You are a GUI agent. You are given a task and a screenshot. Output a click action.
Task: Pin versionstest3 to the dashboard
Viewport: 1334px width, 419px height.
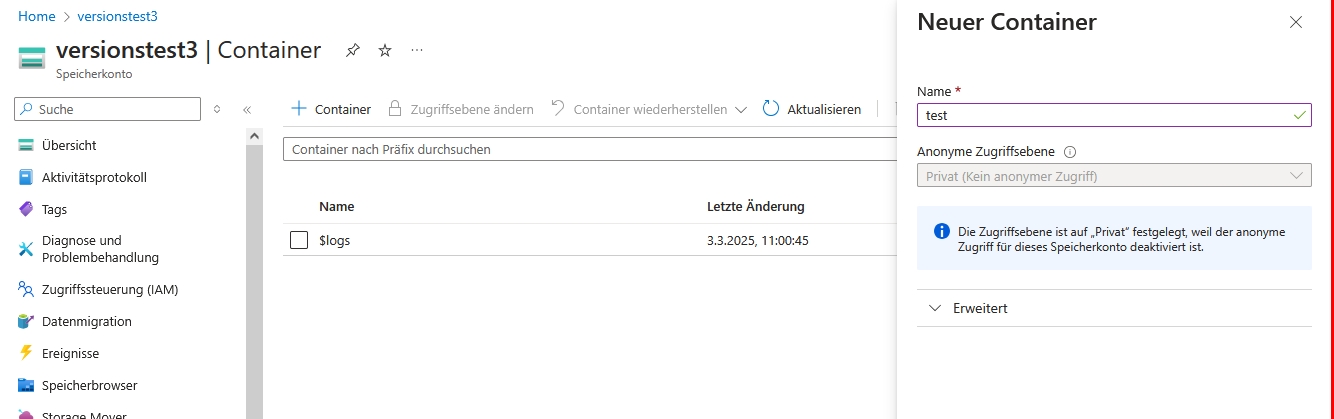tap(352, 51)
